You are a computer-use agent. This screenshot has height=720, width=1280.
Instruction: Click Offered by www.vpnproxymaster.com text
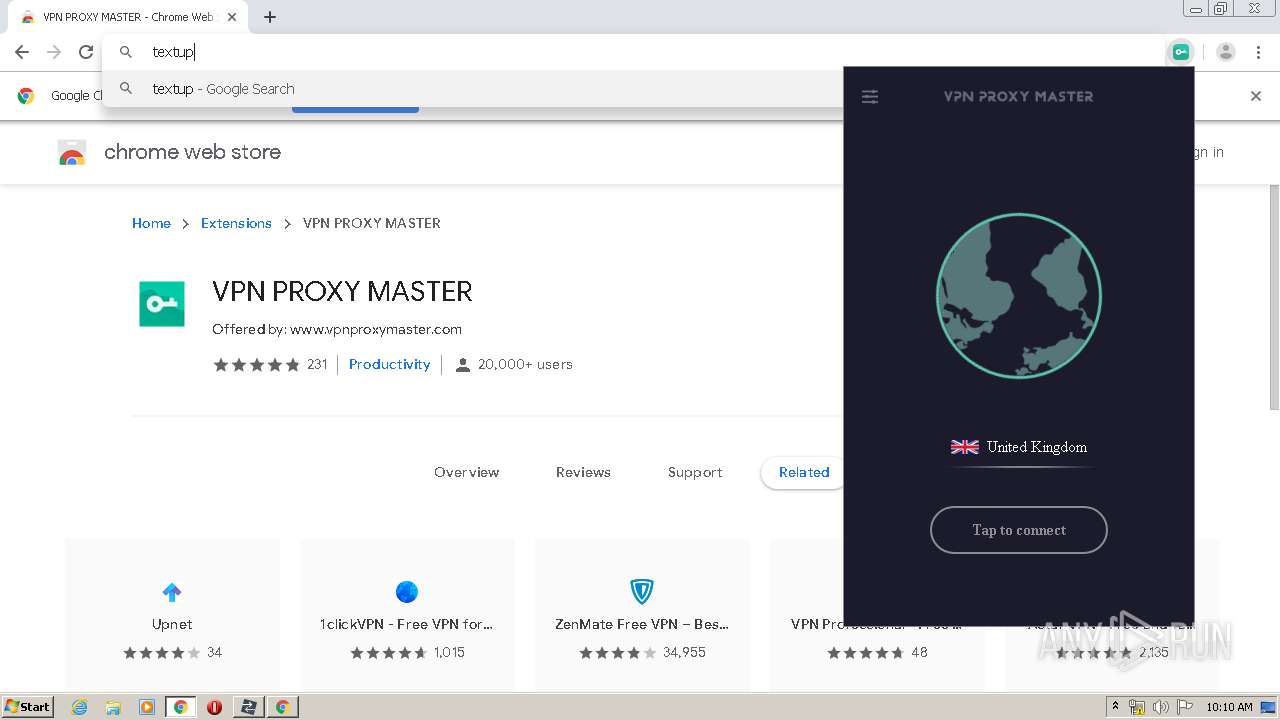(337, 329)
